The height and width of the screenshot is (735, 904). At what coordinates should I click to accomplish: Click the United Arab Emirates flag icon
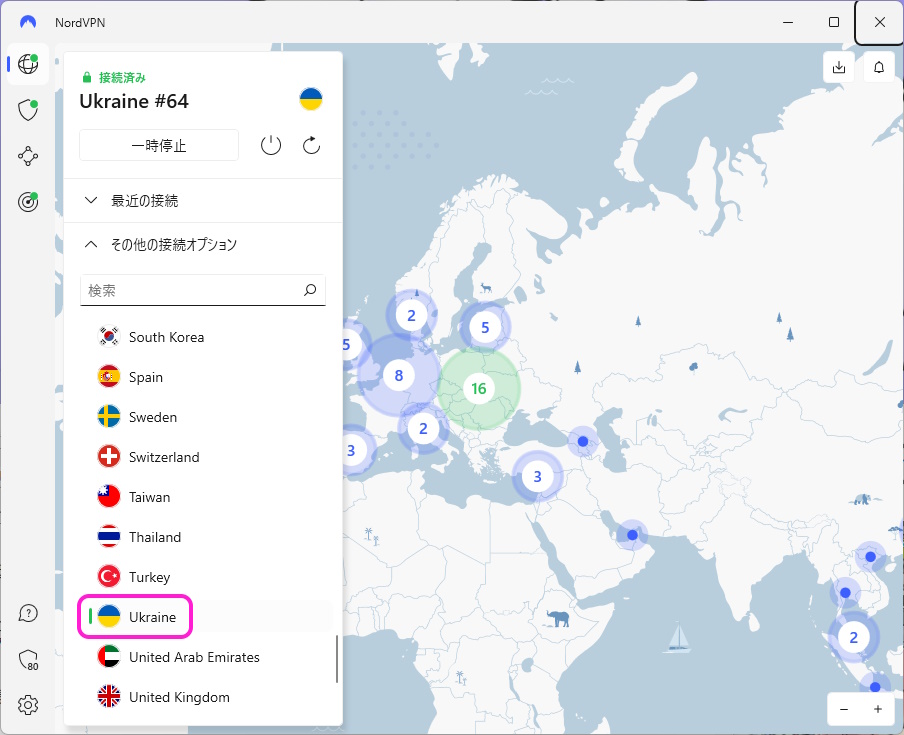[x=108, y=657]
